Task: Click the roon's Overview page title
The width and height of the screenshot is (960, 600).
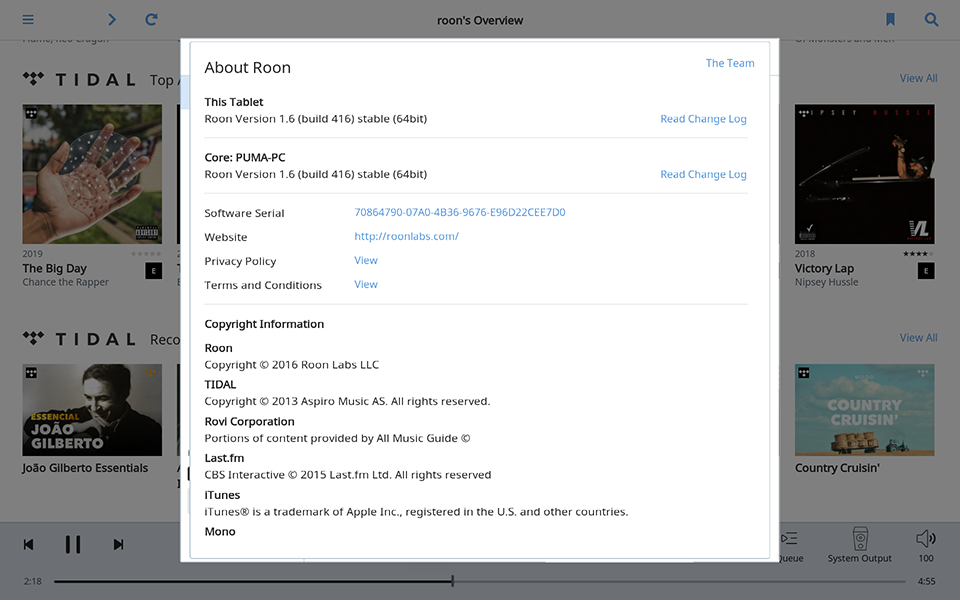Action: [x=480, y=20]
